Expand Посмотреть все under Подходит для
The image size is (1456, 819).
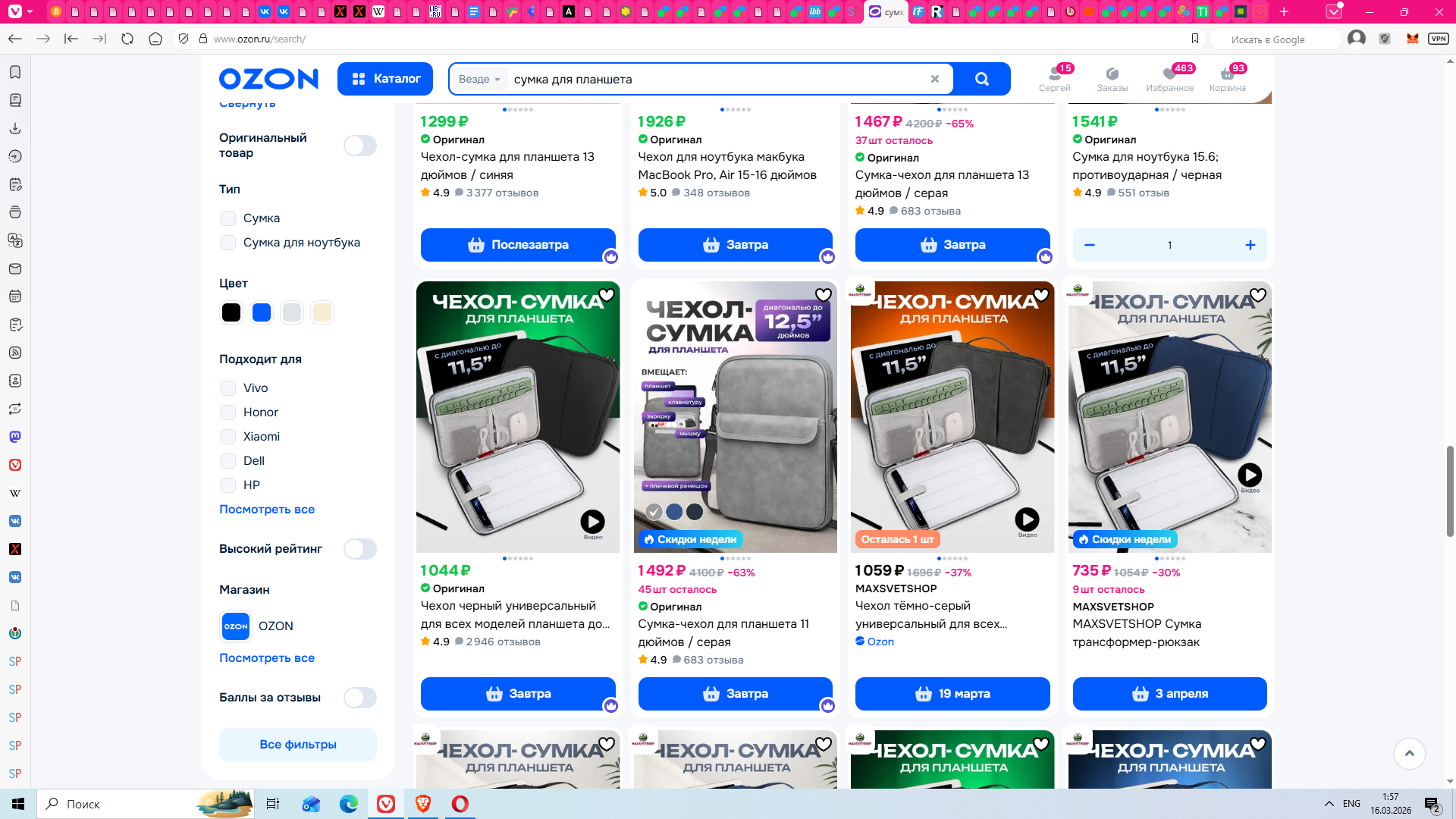(266, 510)
